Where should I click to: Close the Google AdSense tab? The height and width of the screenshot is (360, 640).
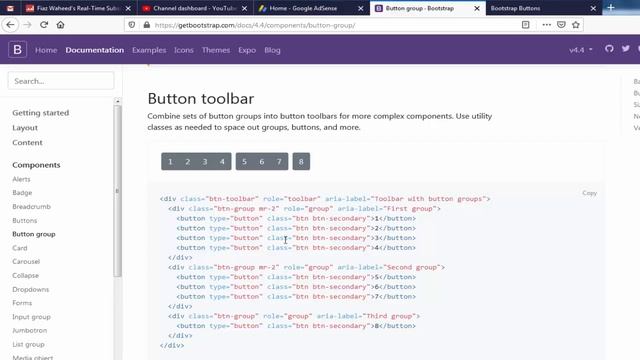[x=360, y=8]
